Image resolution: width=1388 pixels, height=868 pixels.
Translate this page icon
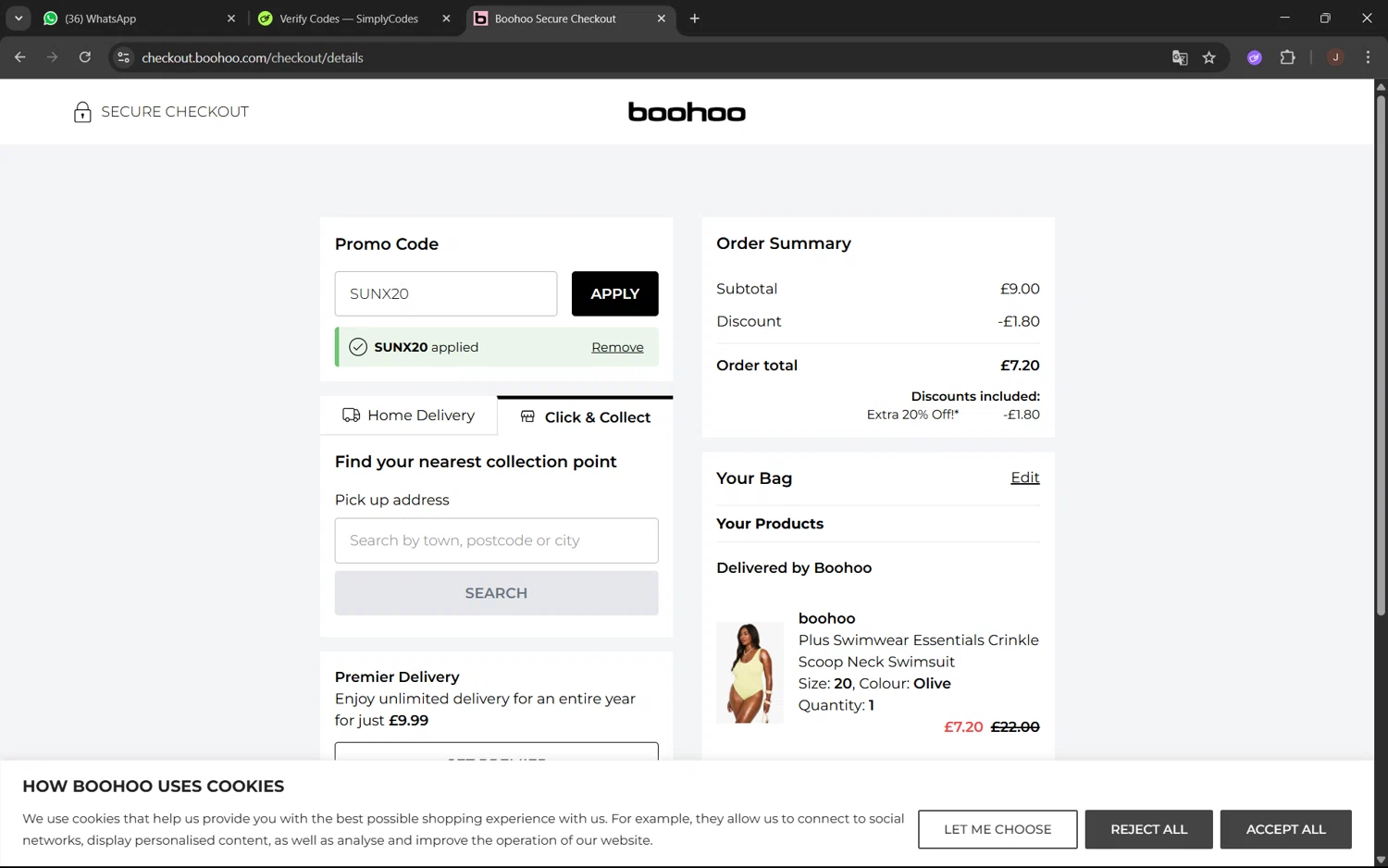[x=1180, y=57]
